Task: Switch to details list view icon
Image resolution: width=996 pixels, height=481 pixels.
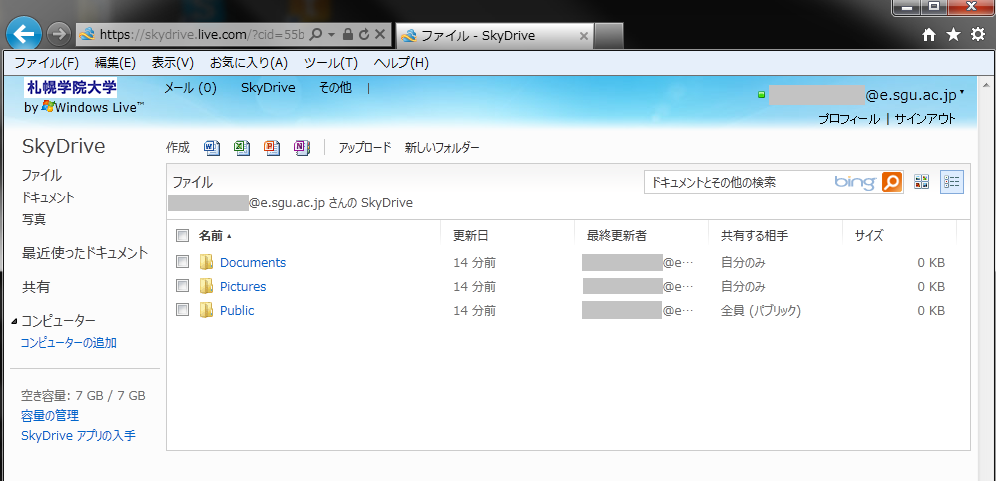Action: tap(952, 182)
